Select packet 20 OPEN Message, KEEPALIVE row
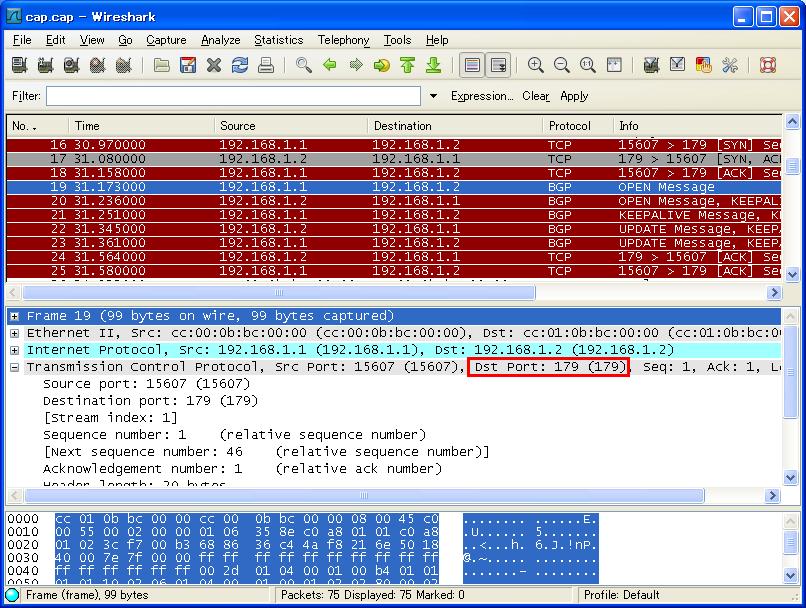Viewport: 806px width, 608px height. (394, 201)
